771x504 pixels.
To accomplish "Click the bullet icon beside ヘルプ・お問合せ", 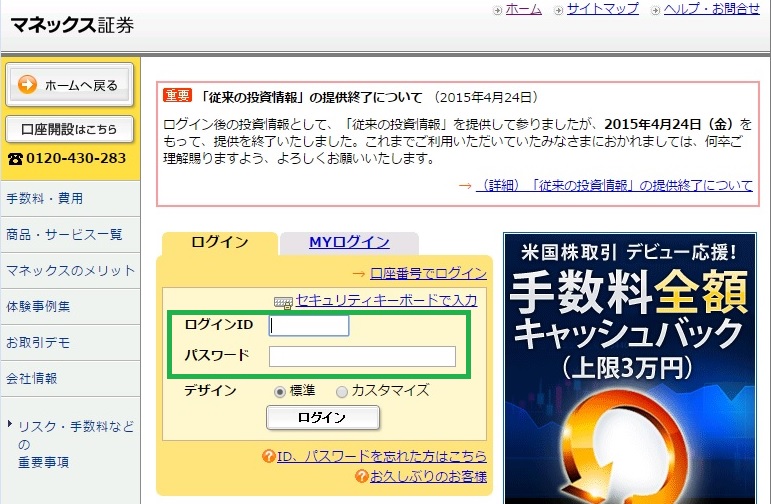I will coord(655,10).
